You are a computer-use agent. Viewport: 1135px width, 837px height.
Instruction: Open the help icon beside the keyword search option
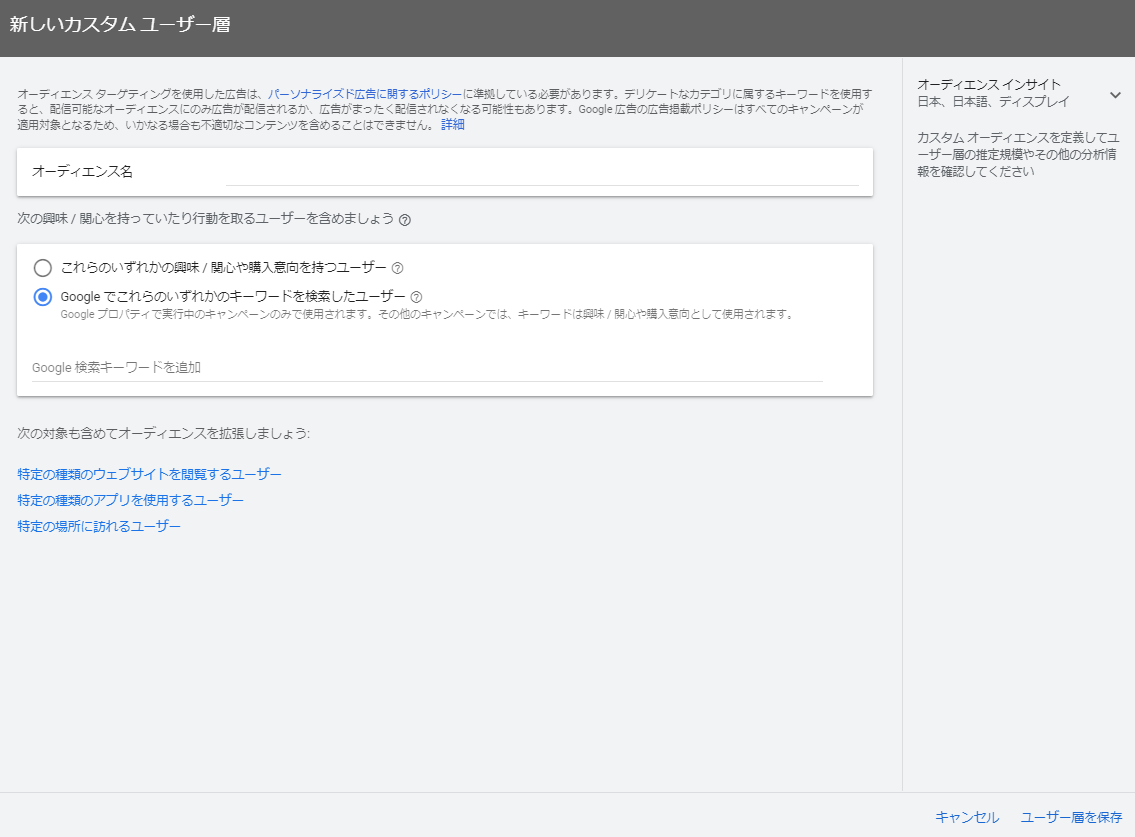pyautogui.click(x=414, y=296)
